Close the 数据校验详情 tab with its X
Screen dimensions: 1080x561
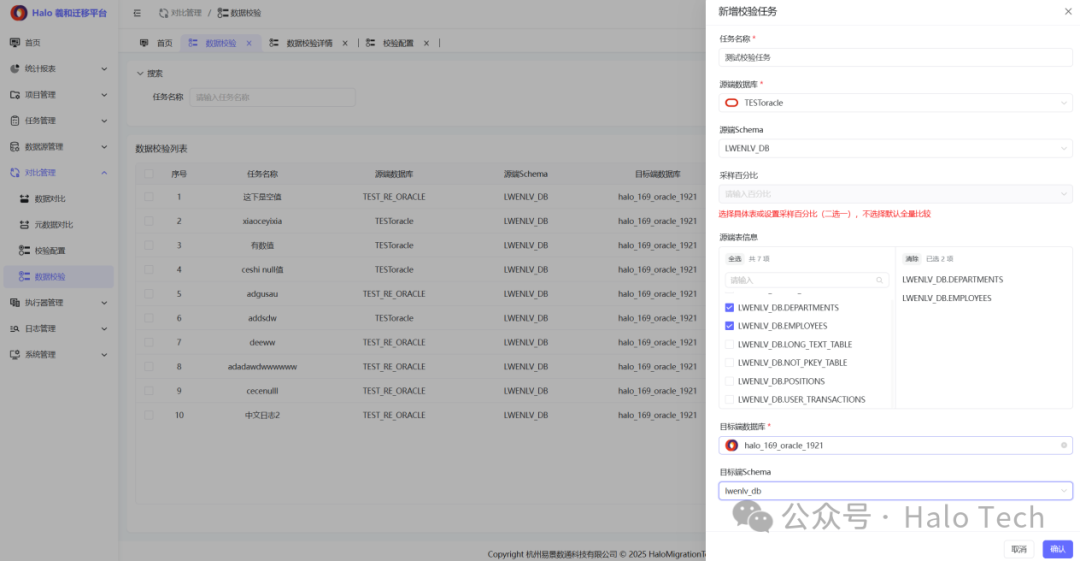click(345, 43)
